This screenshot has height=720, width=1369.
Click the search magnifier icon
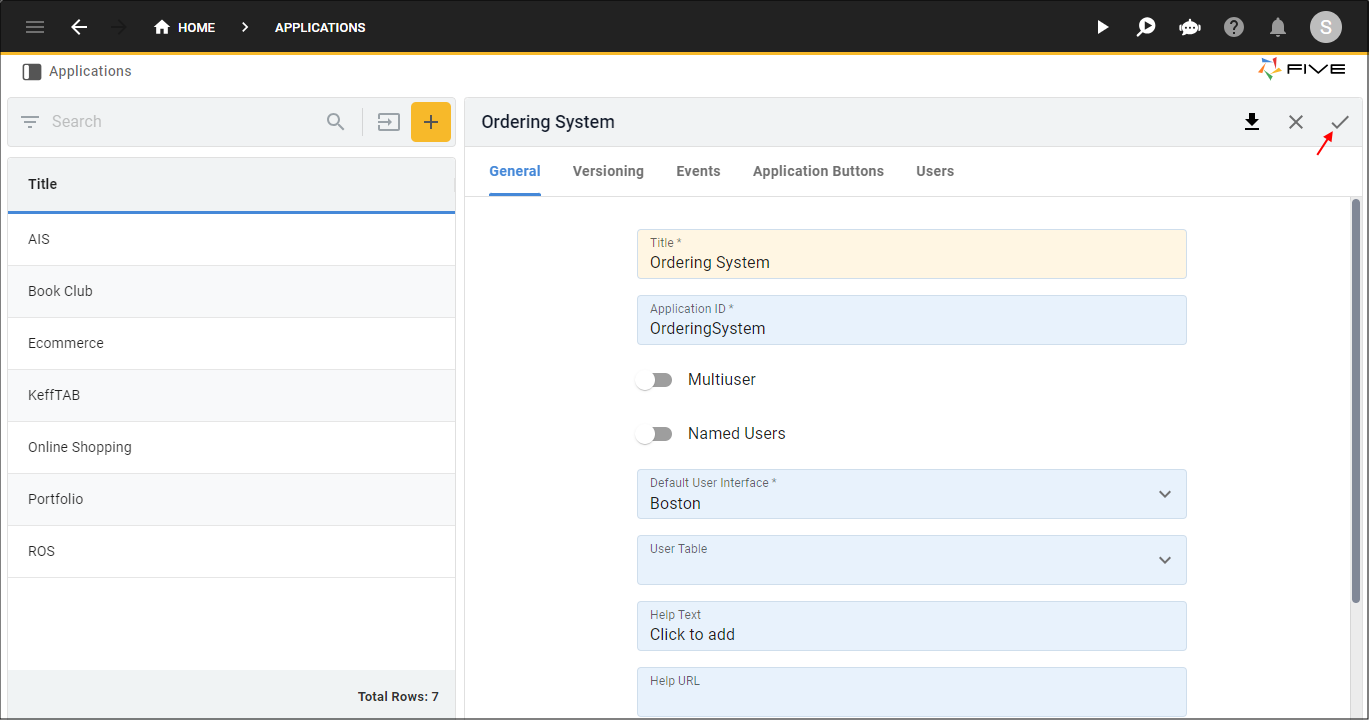(x=336, y=122)
